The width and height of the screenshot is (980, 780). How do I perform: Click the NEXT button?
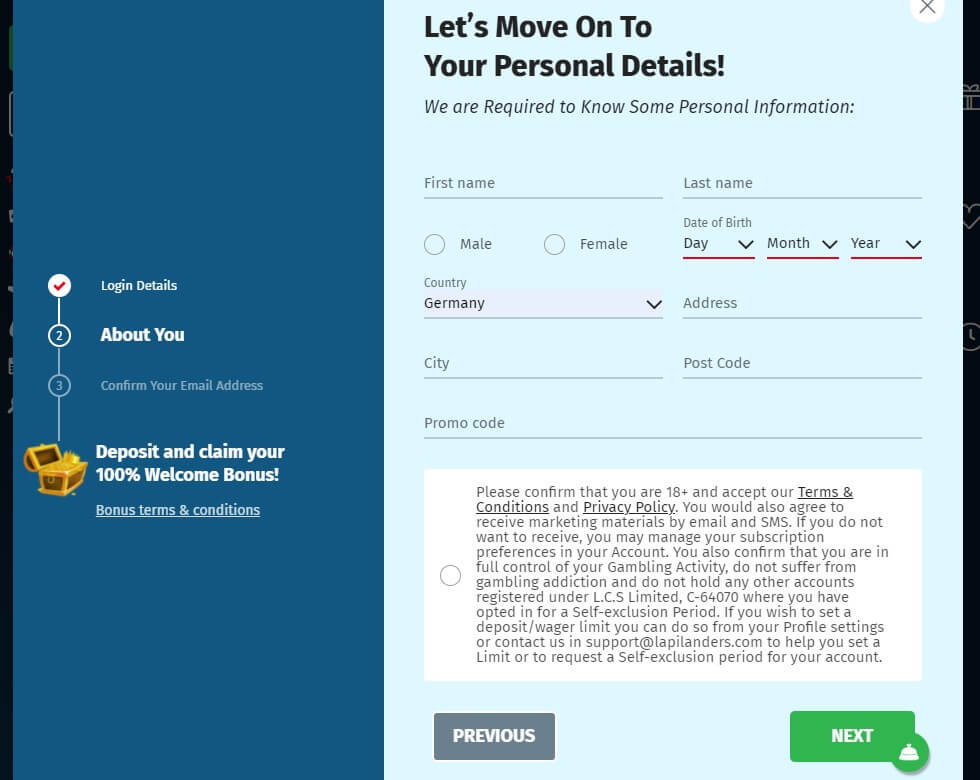[852, 736]
